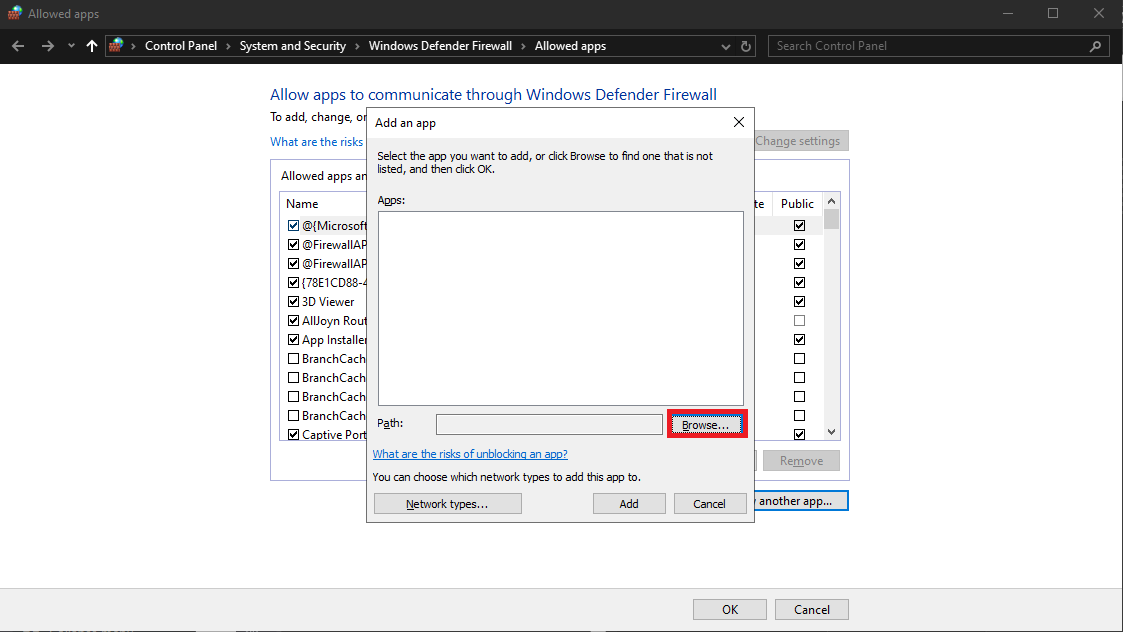Open the address bar dropdown chevron
This screenshot has width=1123, height=632.
pos(725,45)
